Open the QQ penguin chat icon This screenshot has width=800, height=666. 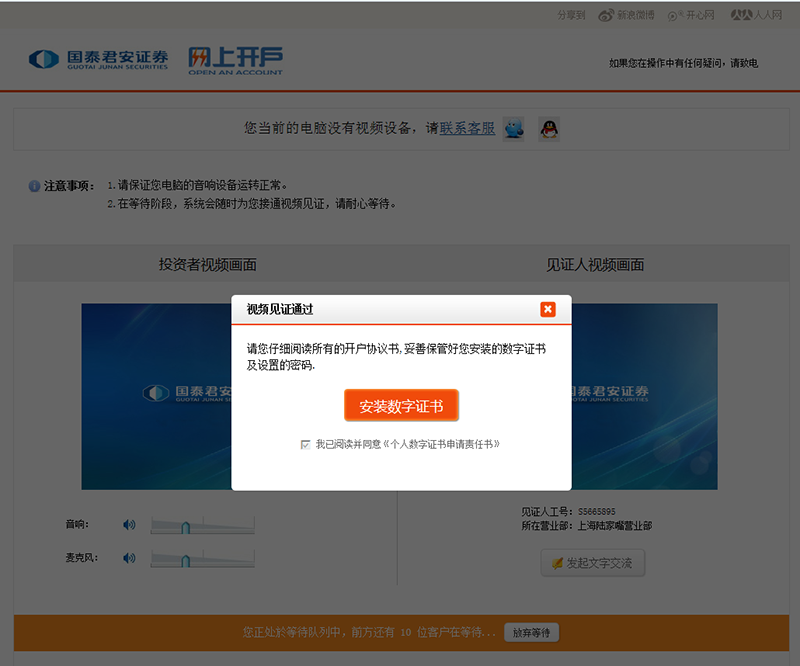coord(548,129)
